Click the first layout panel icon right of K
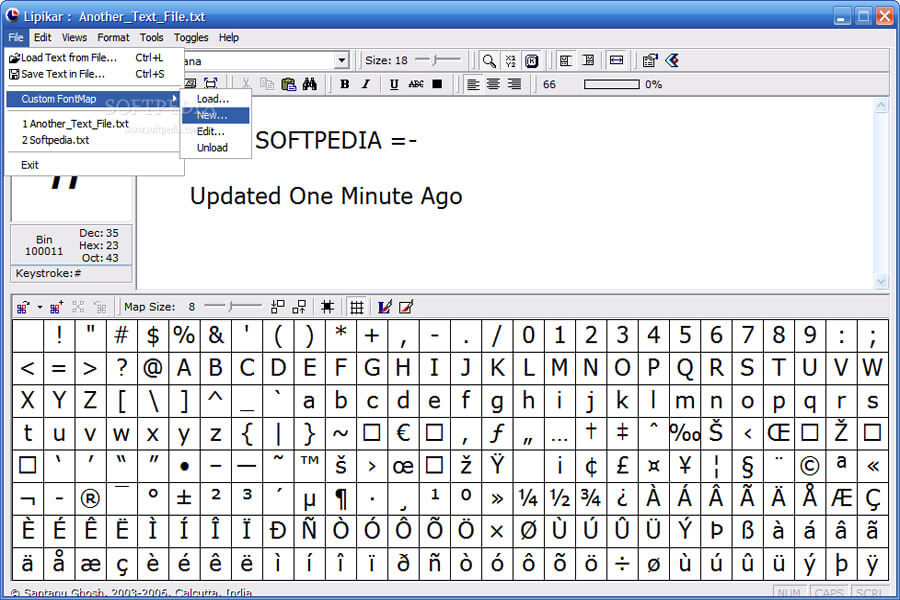 (566, 60)
